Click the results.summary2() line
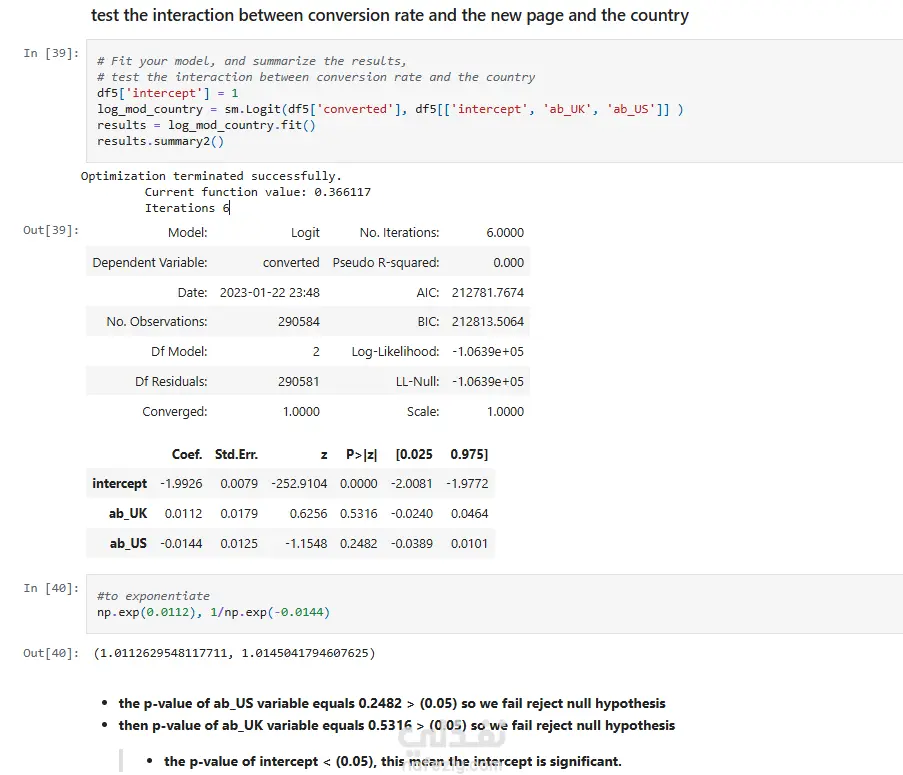The width and height of the screenshot is (903, 775). tap(160, 141)
